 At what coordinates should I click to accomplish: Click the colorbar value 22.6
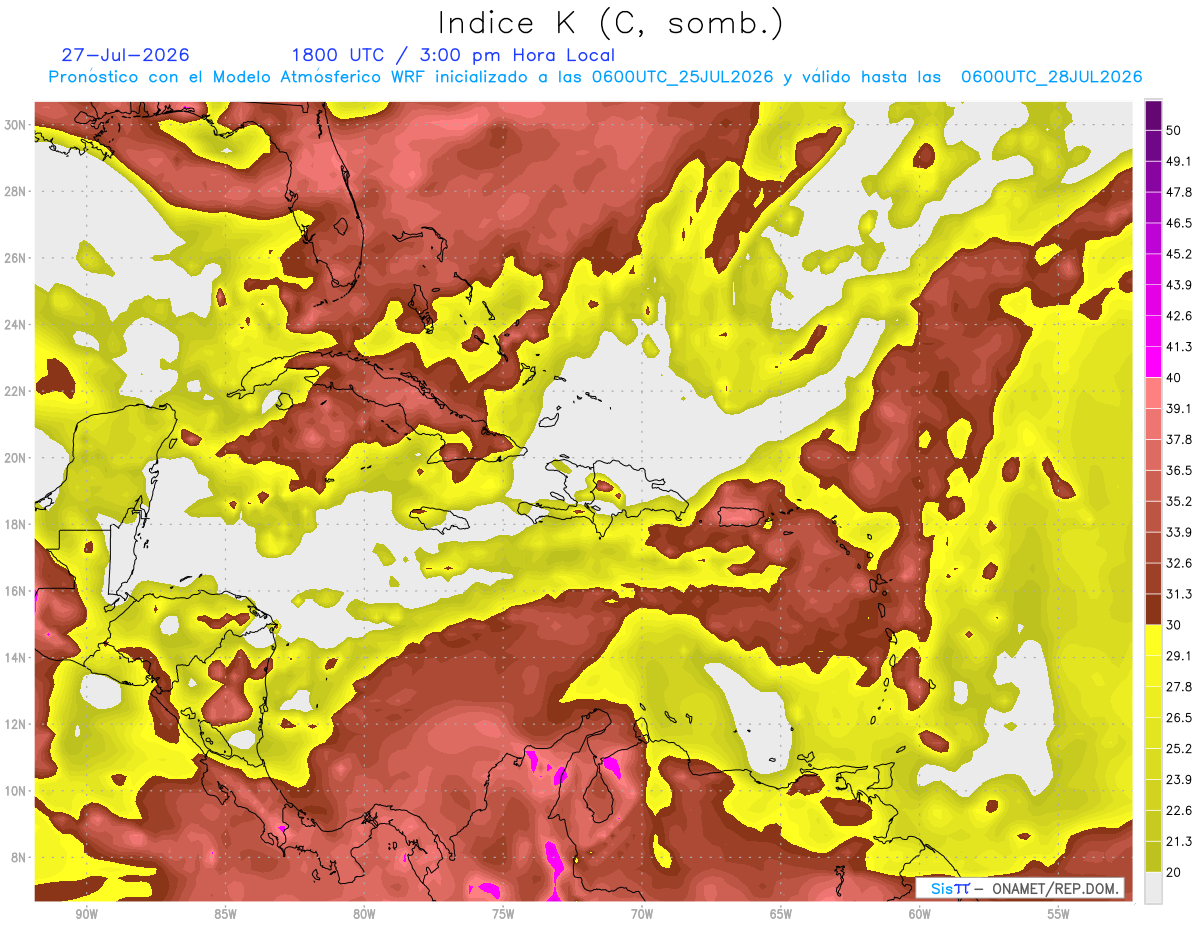click(1179, 811)
